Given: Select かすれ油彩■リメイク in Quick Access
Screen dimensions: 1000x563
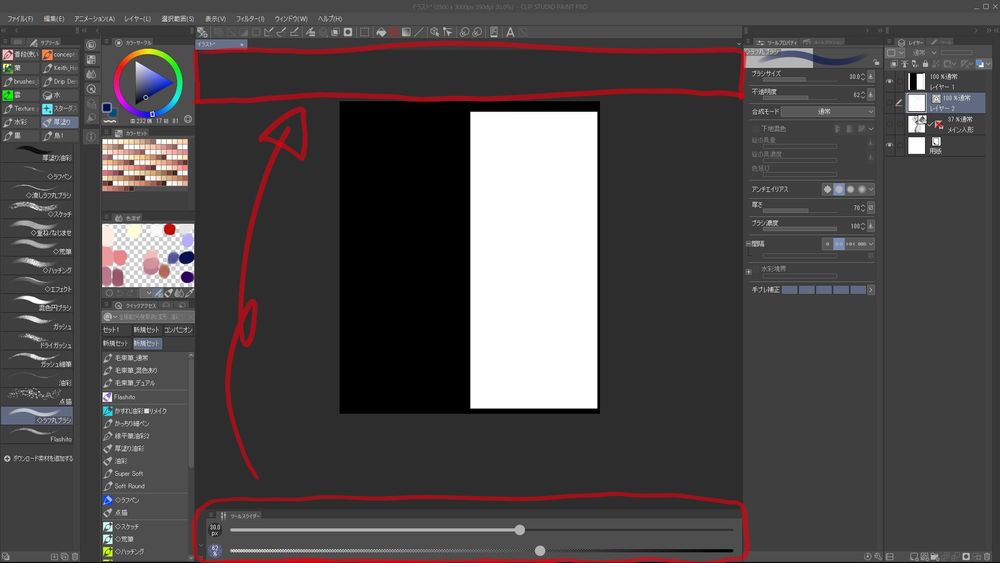Looking at the screenshot, I should click(140, 411).
